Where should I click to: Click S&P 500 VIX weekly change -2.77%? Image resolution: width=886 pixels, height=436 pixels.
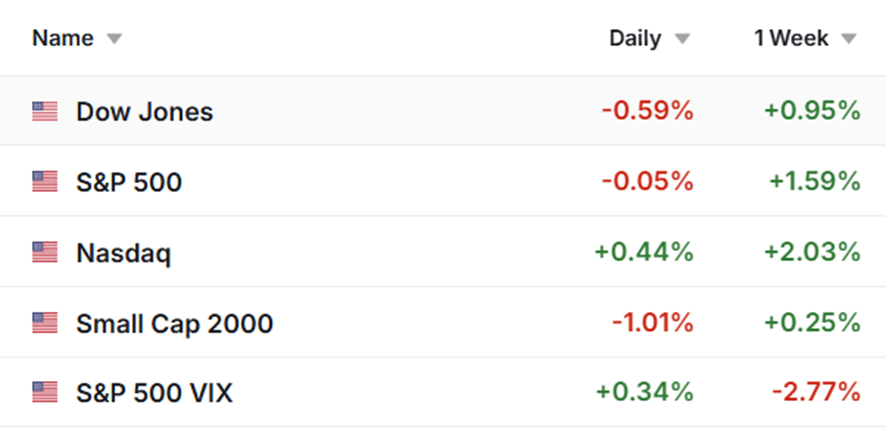(x=816, y=393)
